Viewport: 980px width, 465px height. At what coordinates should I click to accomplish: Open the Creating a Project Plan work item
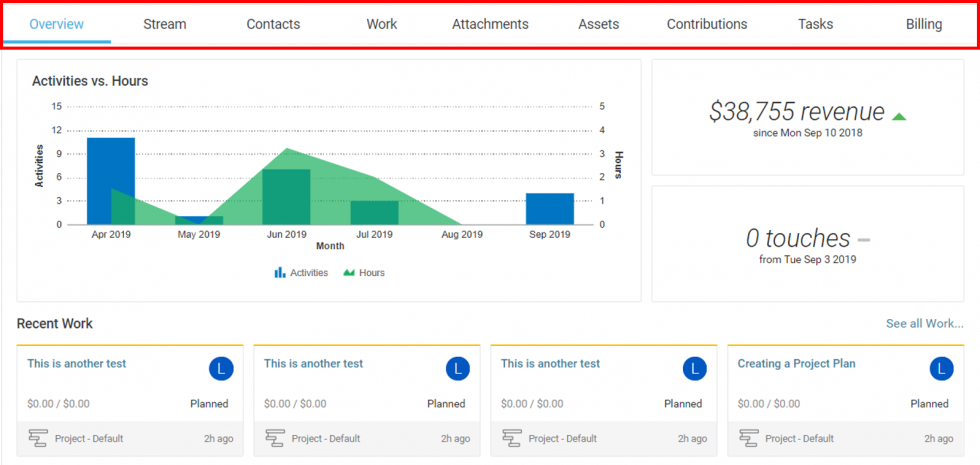pos(796,364)
